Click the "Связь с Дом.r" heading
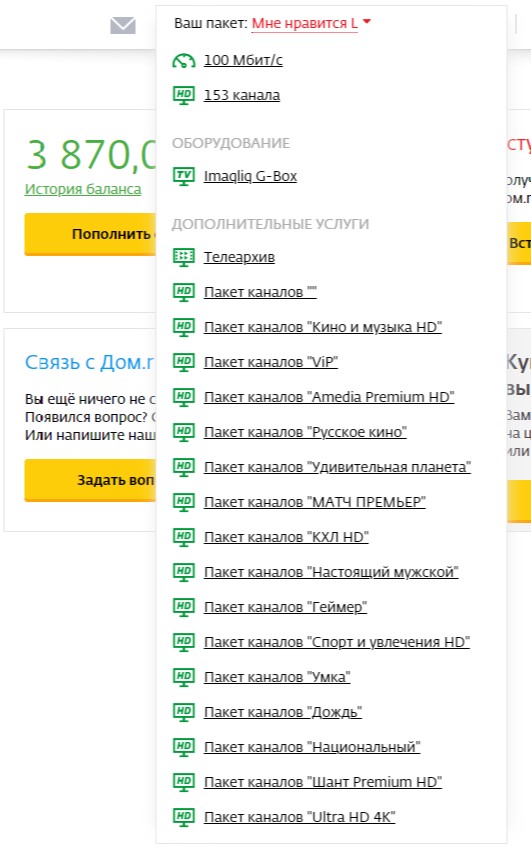The height and width of the screenshot is (849, 531). 90,362
